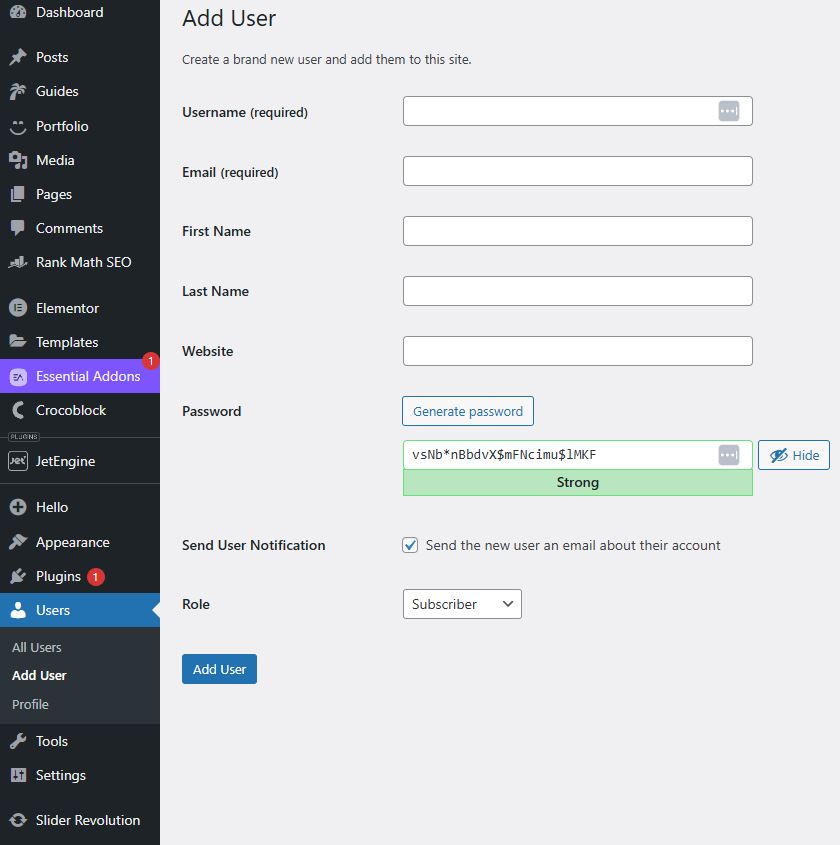Uncheck the Send User Notification checkbox

click(x=410, y=545)
